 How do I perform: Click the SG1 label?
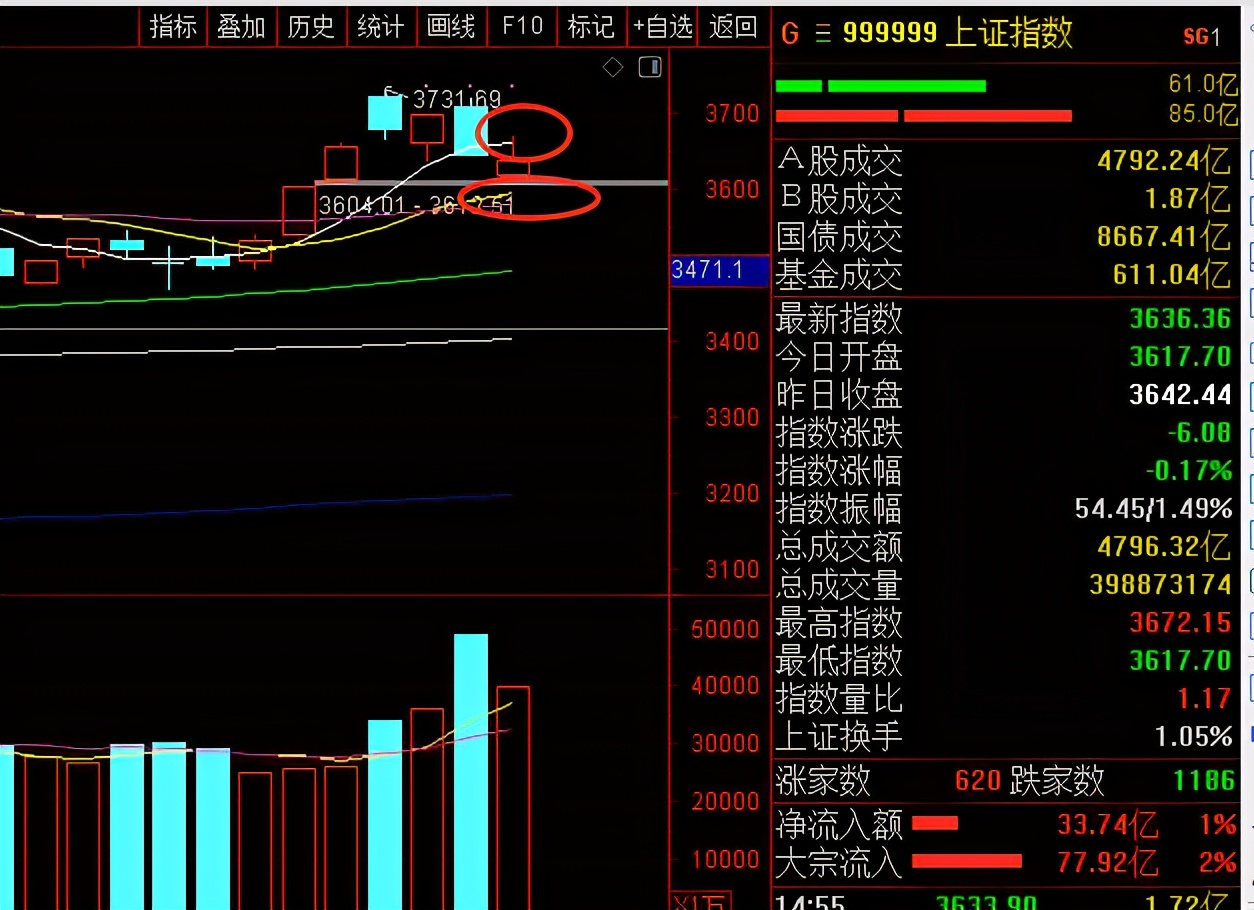coord(1202,38)
